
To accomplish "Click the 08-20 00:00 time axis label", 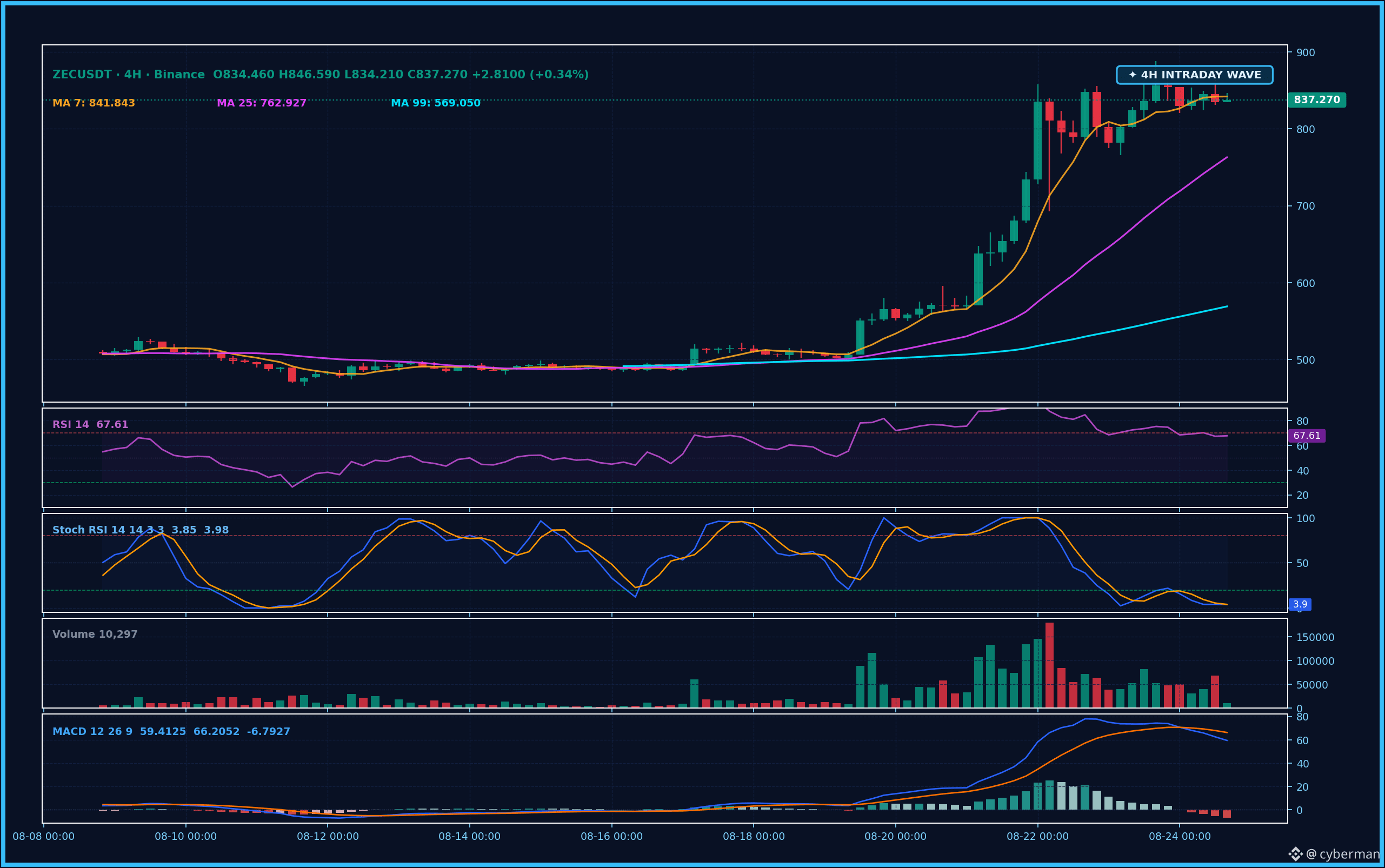I will (896, 837).
